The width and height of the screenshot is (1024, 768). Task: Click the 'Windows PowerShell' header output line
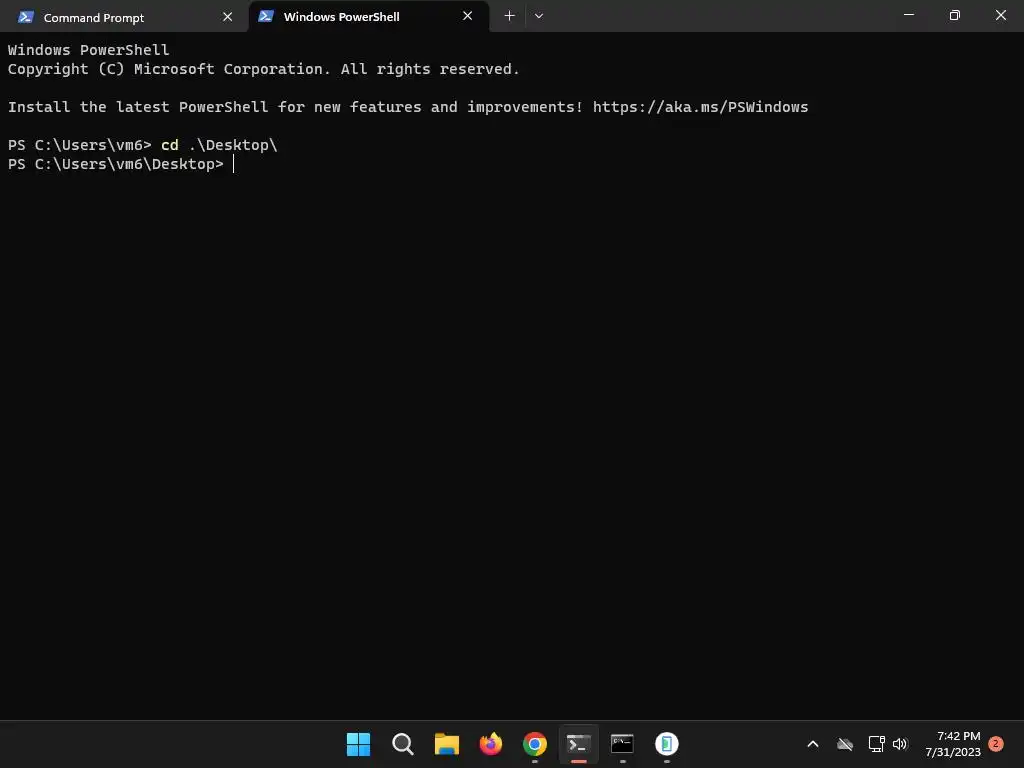click(89, 50)
